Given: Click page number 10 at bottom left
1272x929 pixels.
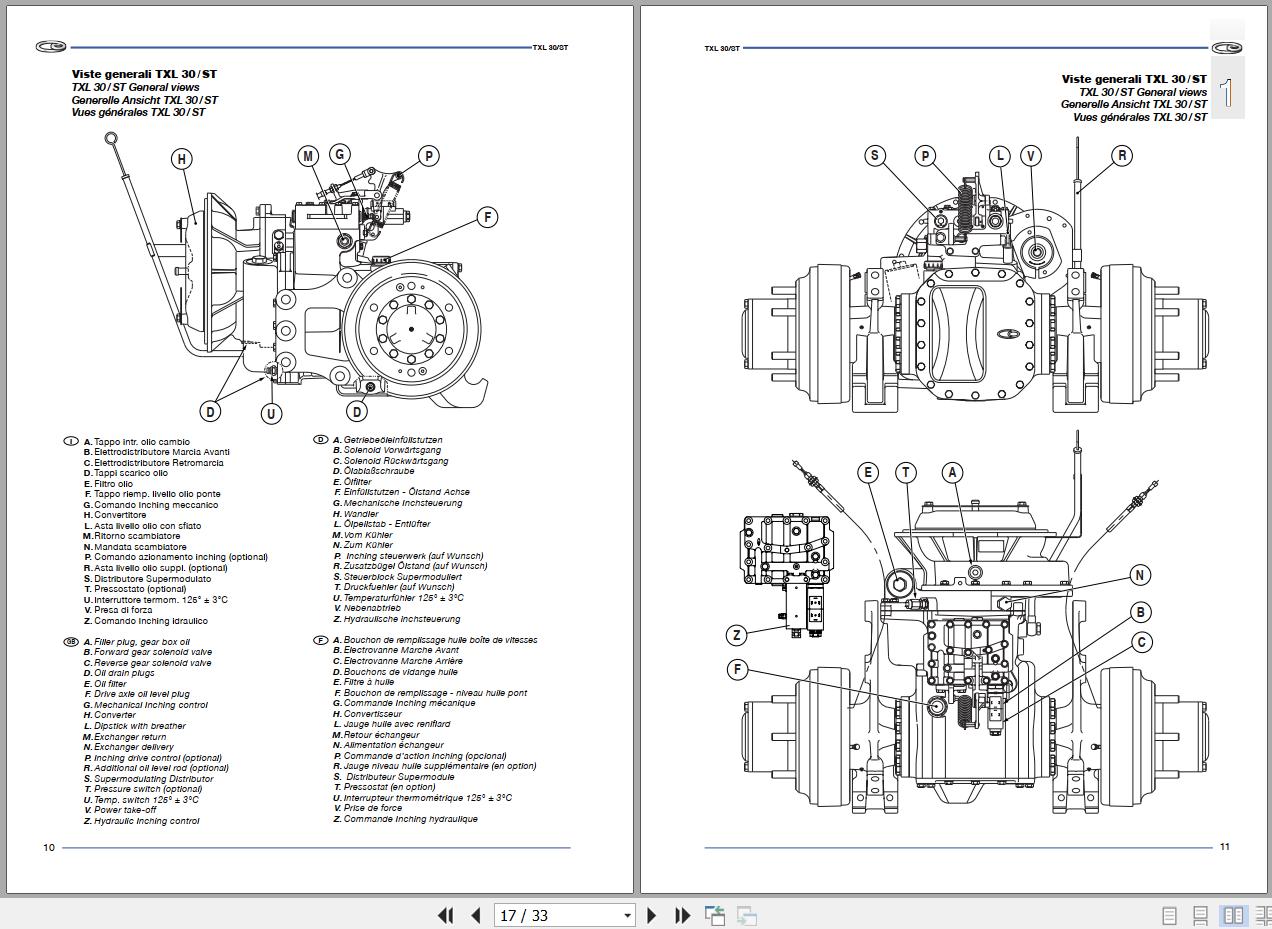Looking at the screenshot, I should [48, 847].
